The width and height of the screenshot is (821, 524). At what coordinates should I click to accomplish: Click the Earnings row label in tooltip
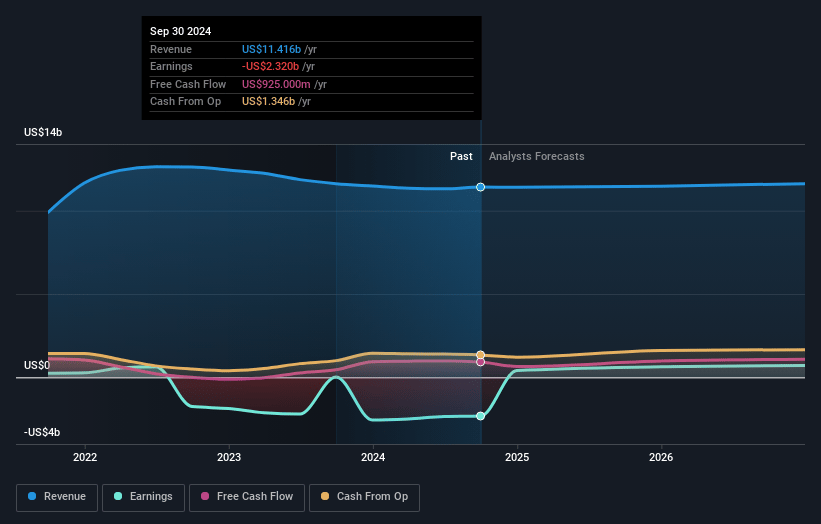point(171,66)
